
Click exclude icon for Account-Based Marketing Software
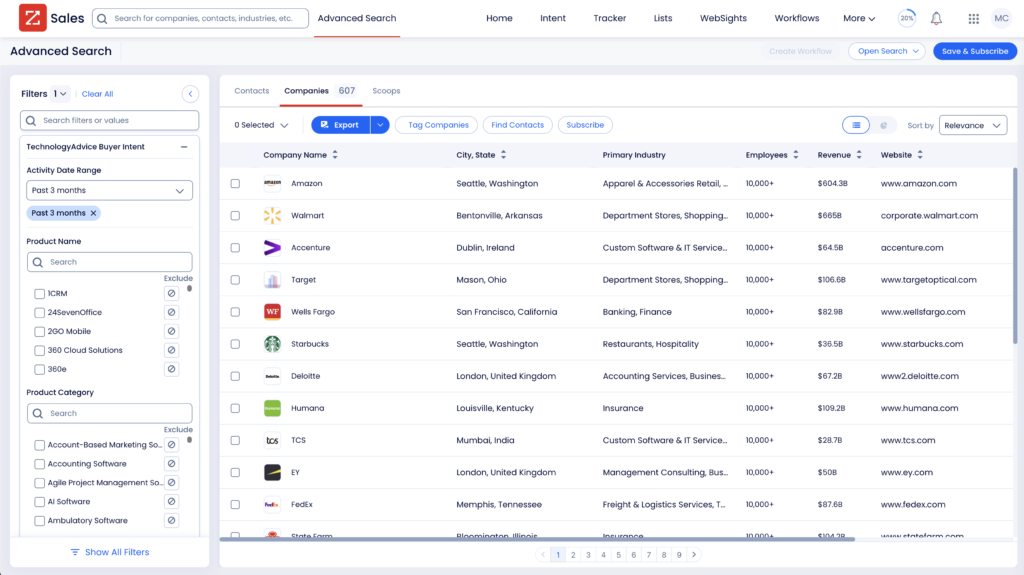click(x=171, y=445)
